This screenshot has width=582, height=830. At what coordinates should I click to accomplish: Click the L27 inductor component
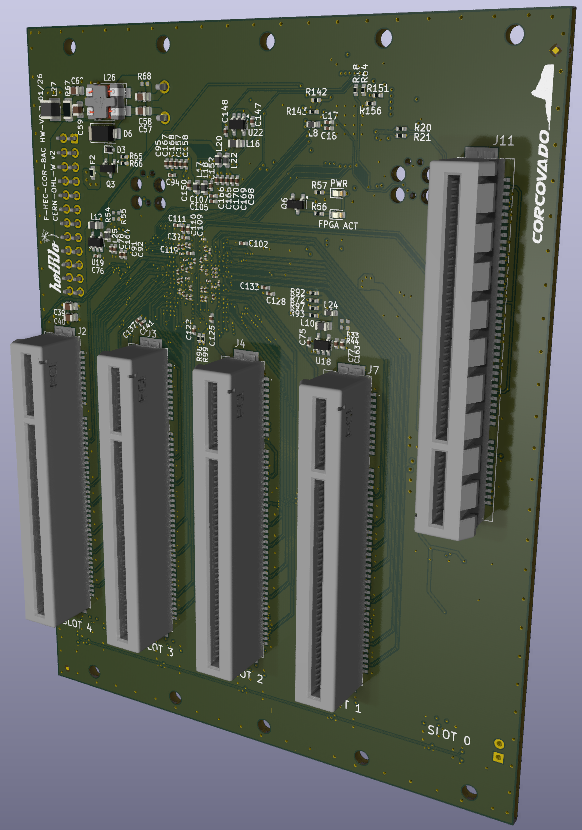52,109
